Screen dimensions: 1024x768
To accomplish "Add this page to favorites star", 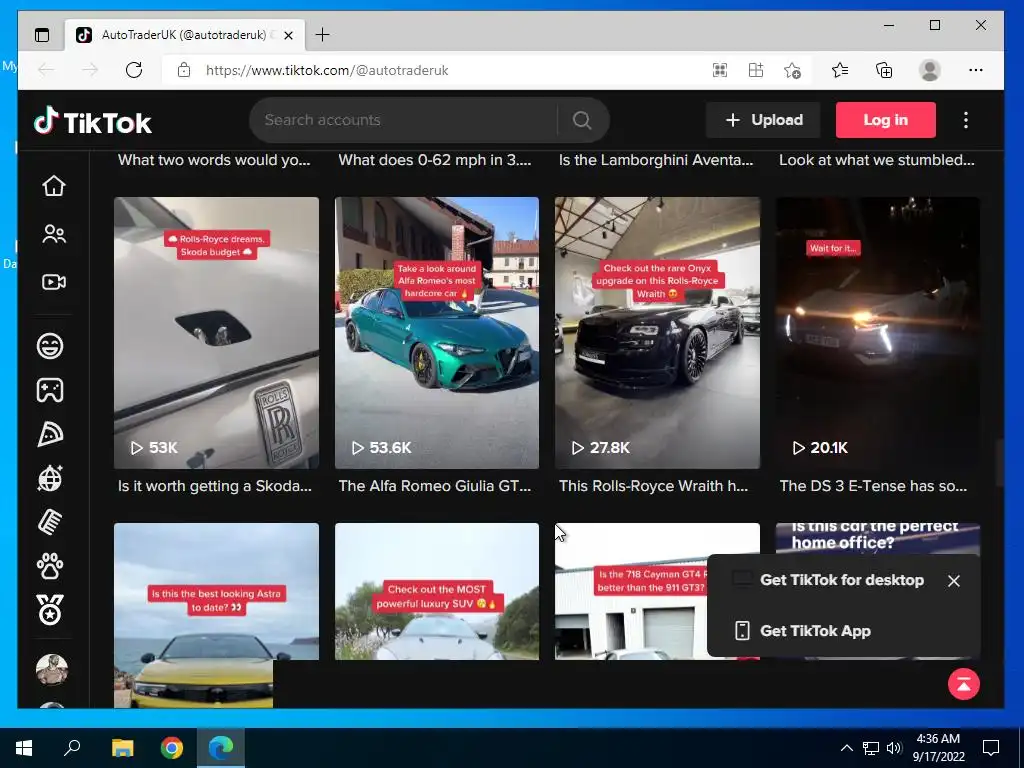I will [x=792, y=70].
